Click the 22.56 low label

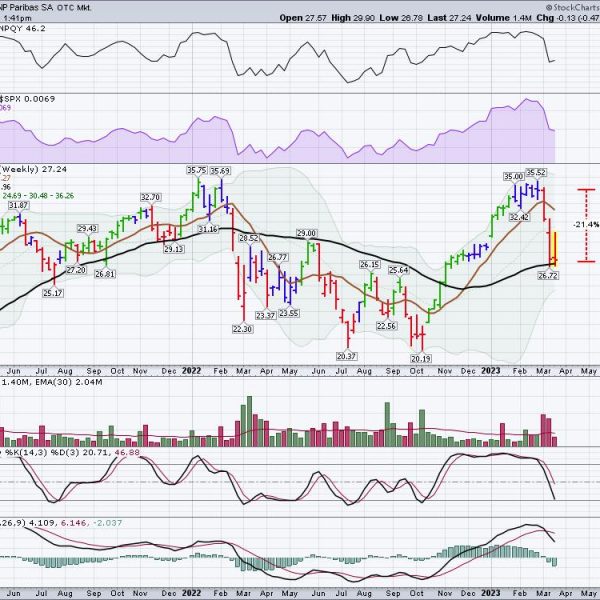(x=386, y=326)
